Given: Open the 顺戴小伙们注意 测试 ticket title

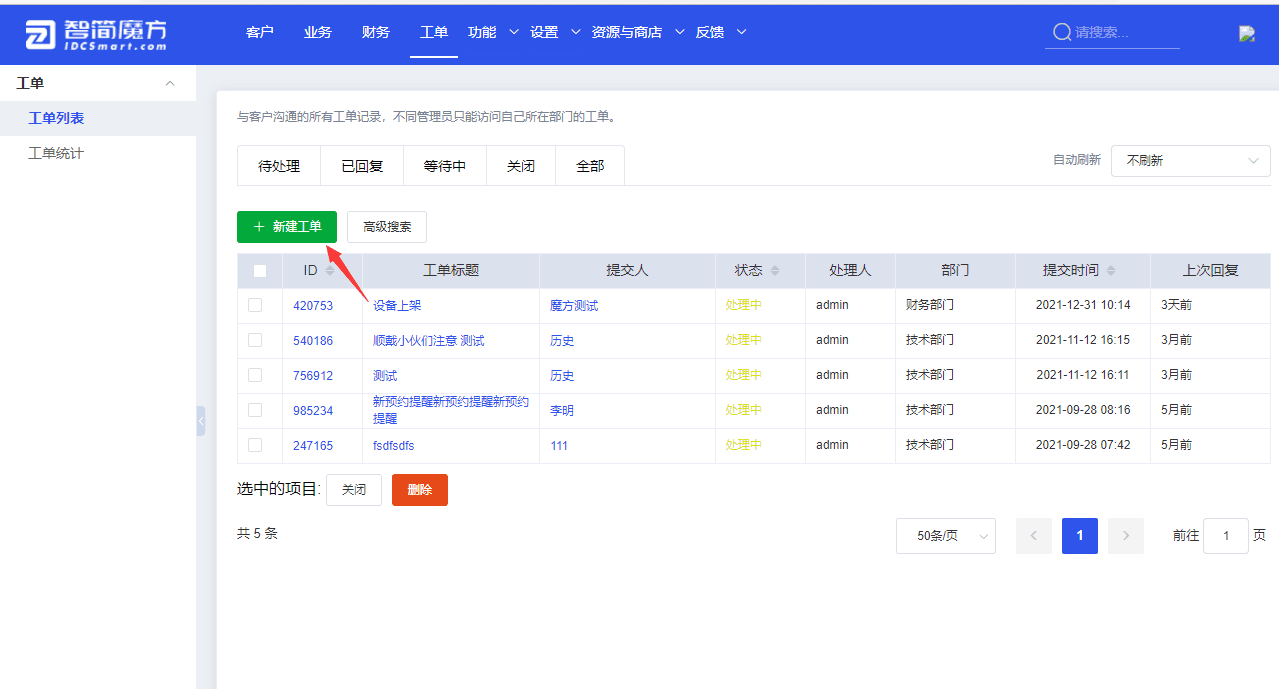Looking at the screenshot, I should 429,341.
